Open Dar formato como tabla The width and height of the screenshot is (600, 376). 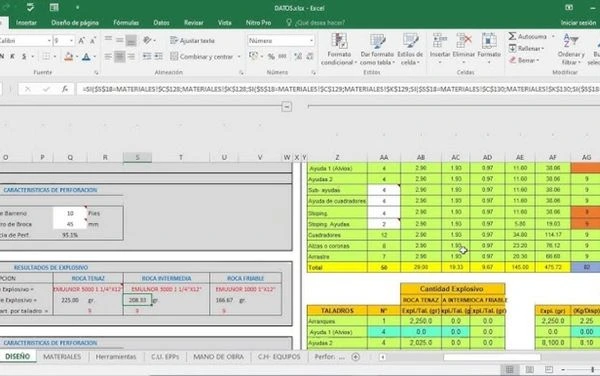coord(377,49)
